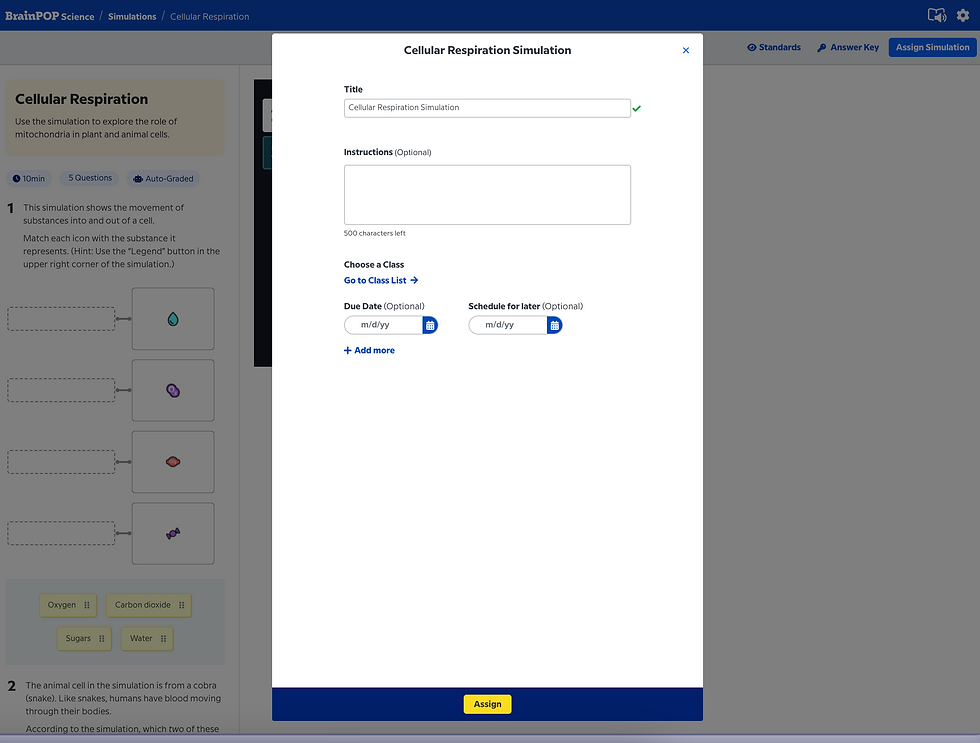Click the drop zone beside red oval icon

tap(61, 462)
